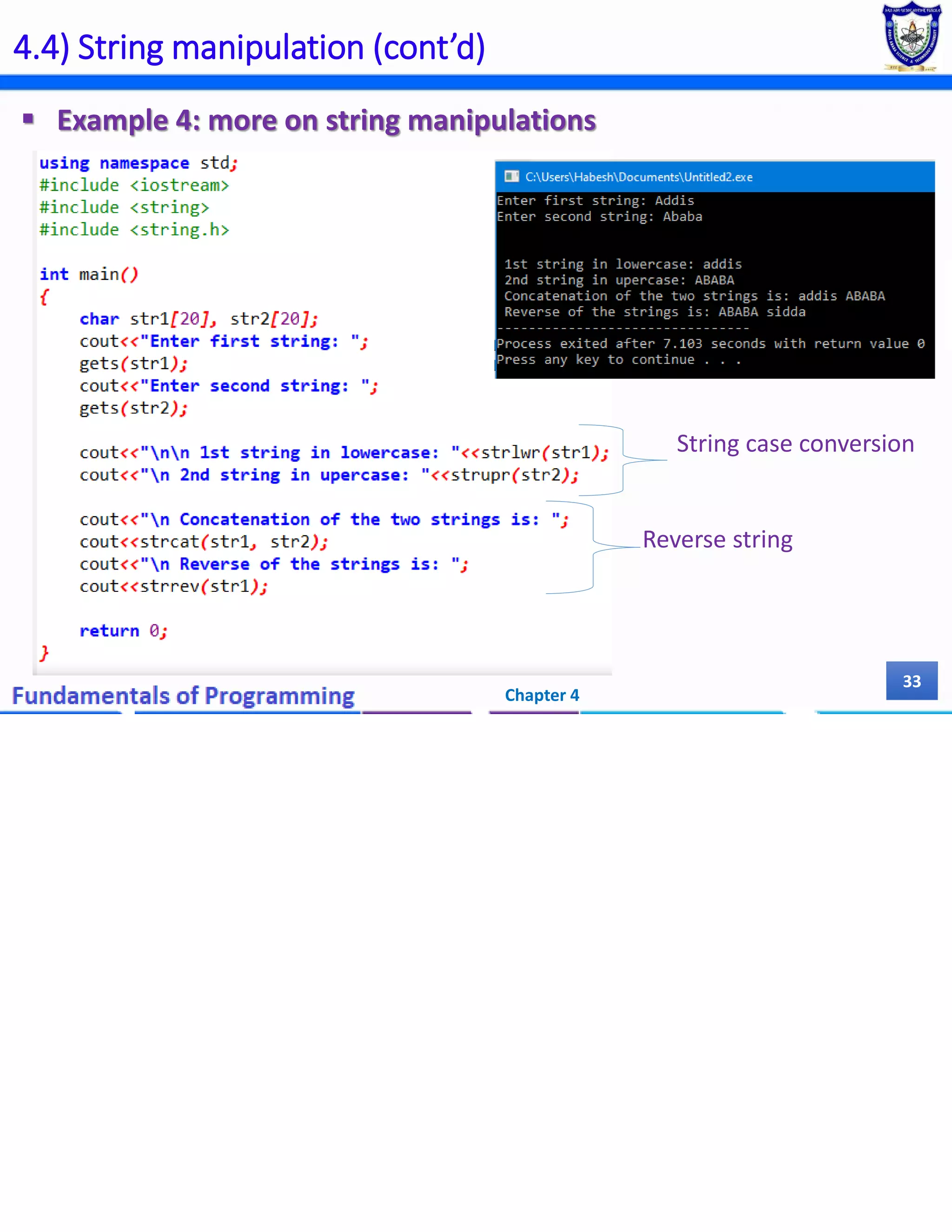Click code 'Concatenation of the two strings' cout line
Image resolution: width=952 pixels, height=1232 pixels.
[x=324, y=520]
